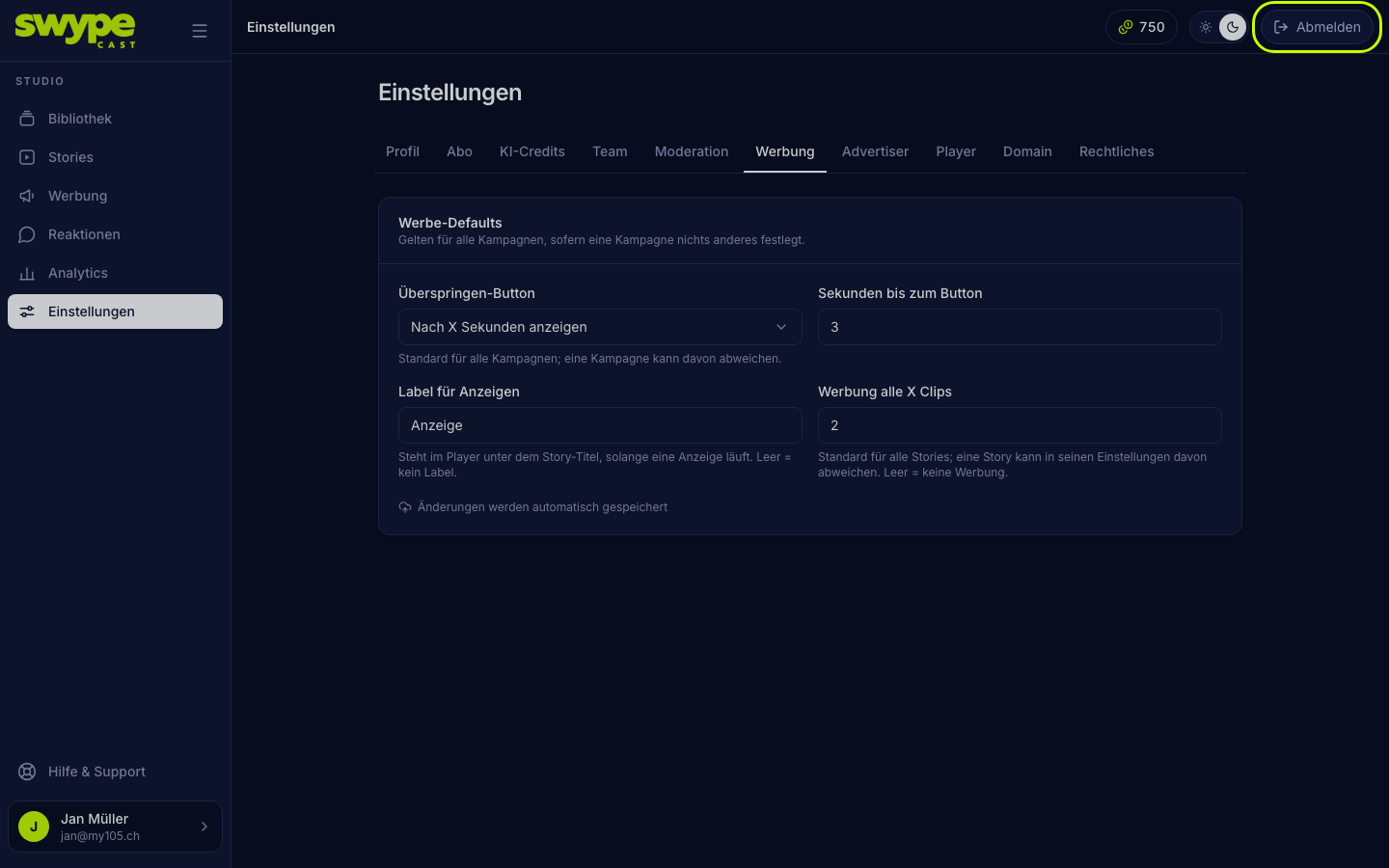Click the credits coin icon
Viewport: 1389px width, 868px height.
1125,27
